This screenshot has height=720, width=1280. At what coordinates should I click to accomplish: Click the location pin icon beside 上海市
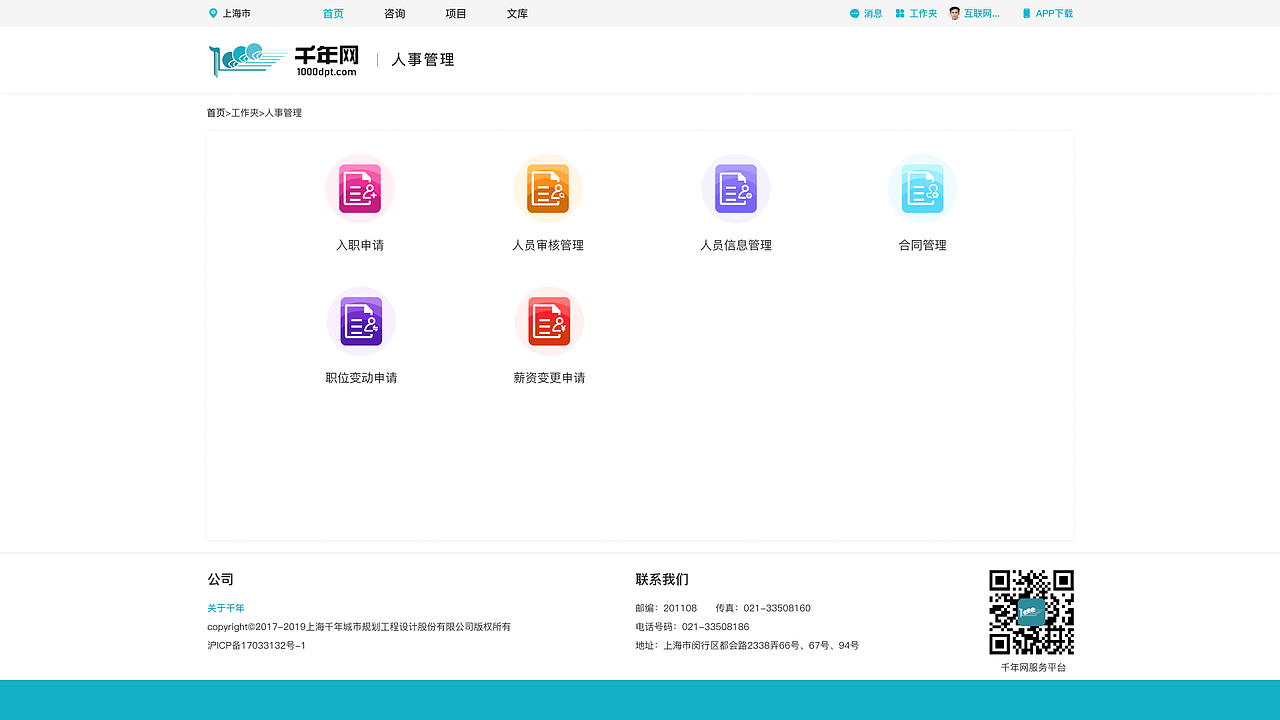tap(213, 13)
